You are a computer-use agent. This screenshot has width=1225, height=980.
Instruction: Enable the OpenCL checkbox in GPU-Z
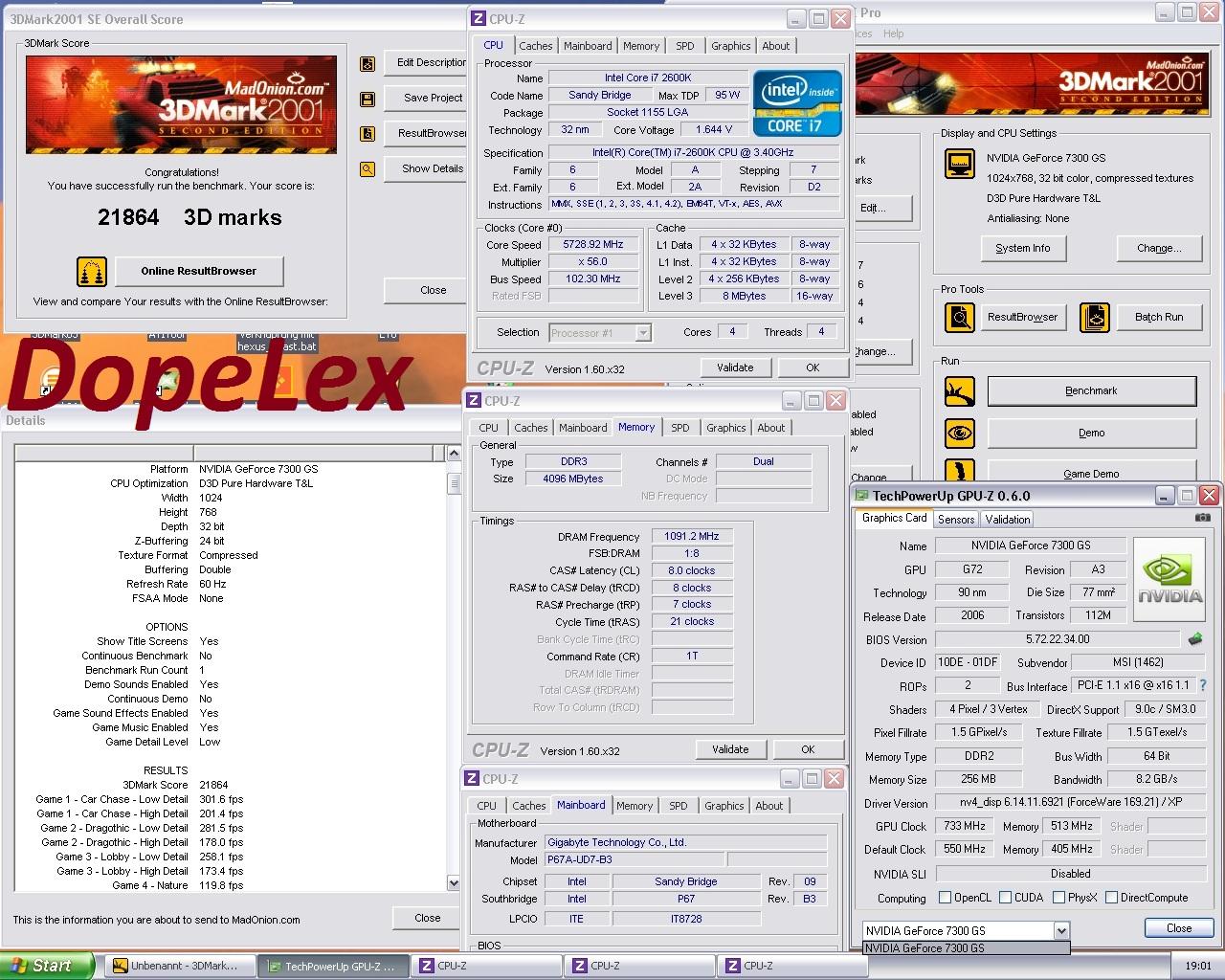pyautogui.click(x=946, y=898)
